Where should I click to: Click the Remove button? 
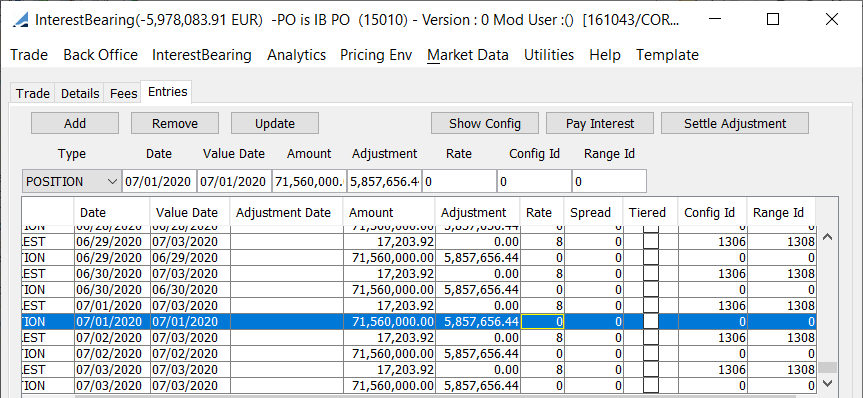coord(175,123)
